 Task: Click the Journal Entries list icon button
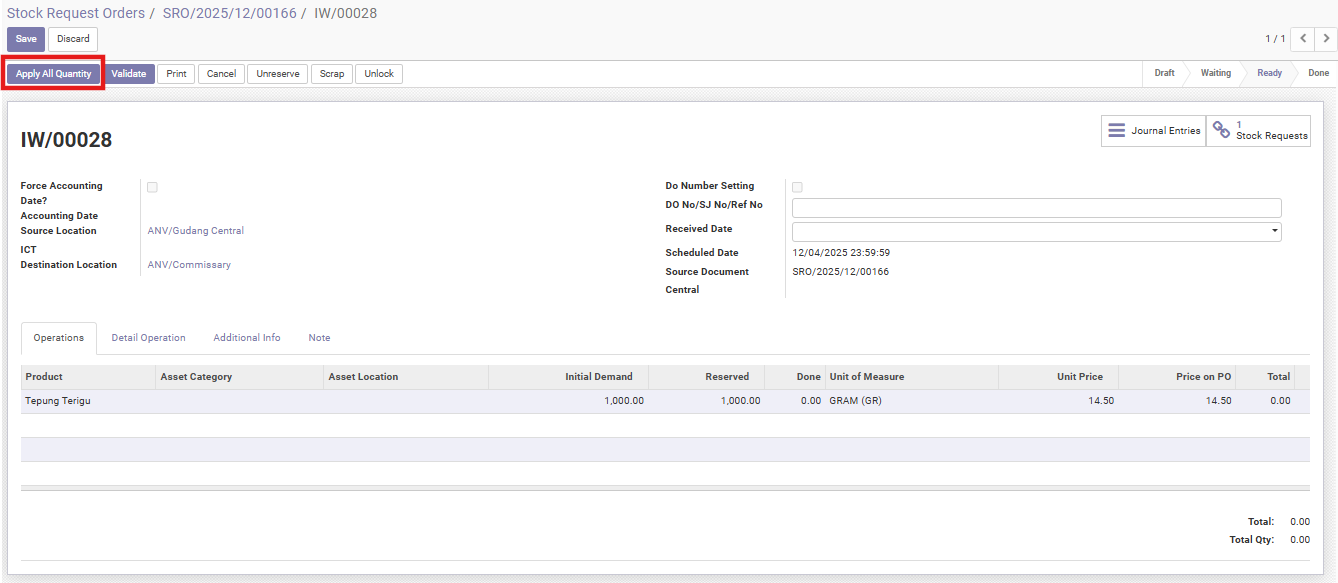coord(1153,131)
